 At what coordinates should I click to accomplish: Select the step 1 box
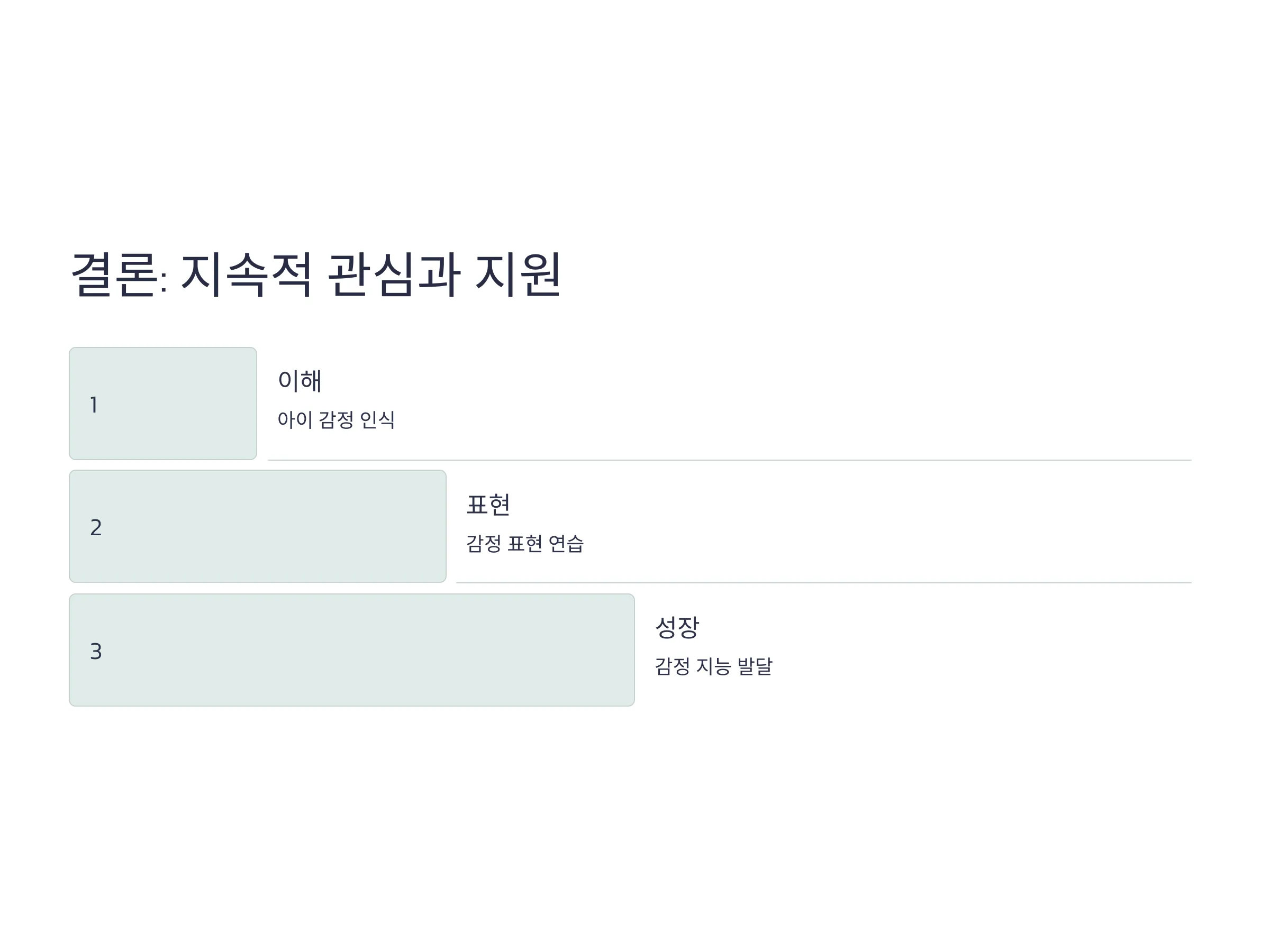[163, 404]
